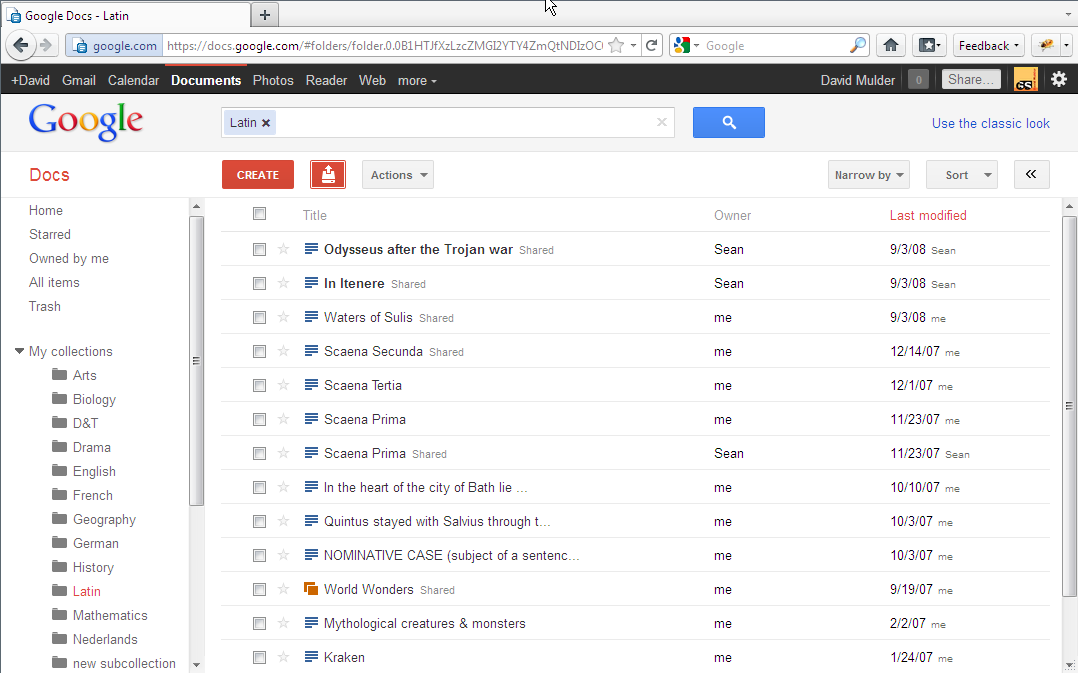Open the Actions dropdown
1078x673 pixels.
coord(398,175)
